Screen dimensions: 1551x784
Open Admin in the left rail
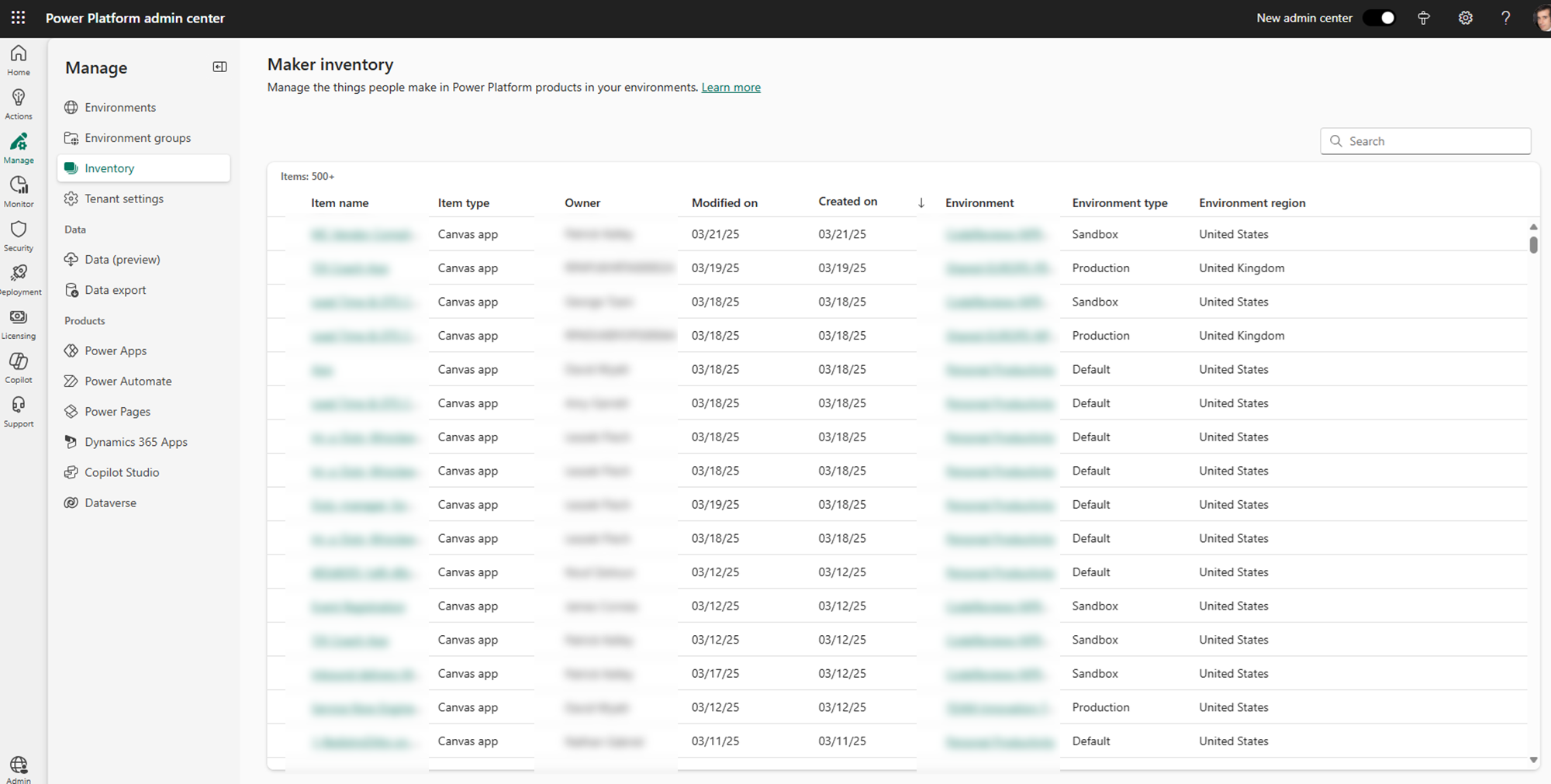click(x=19, y=769)
